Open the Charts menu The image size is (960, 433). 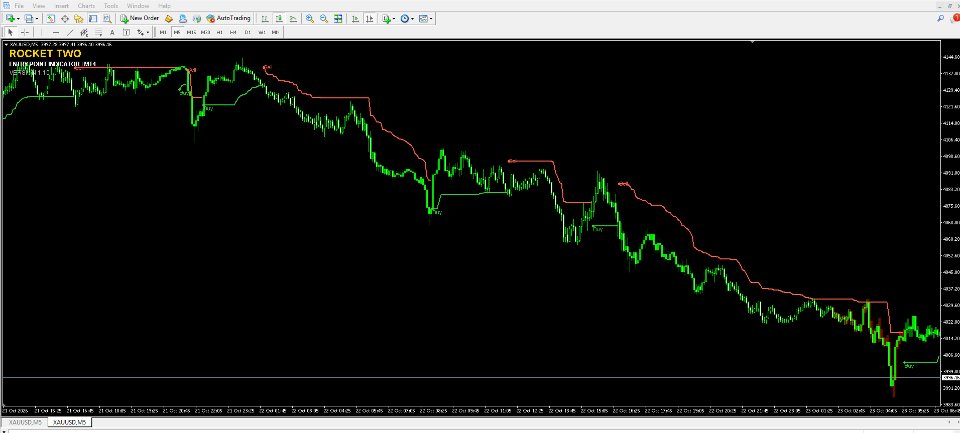pyautogui.click(x=86, y=6)
